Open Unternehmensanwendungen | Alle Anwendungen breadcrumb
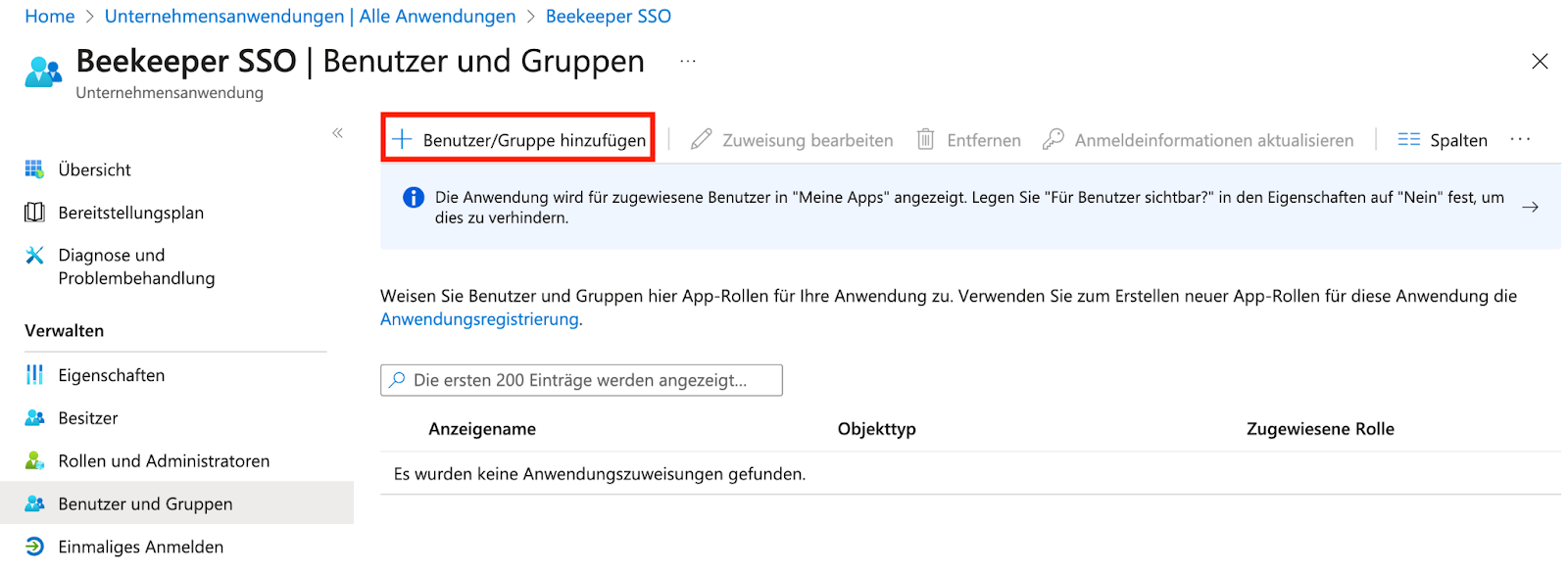This screenshot has height=573, width=1568. (310, 16)
